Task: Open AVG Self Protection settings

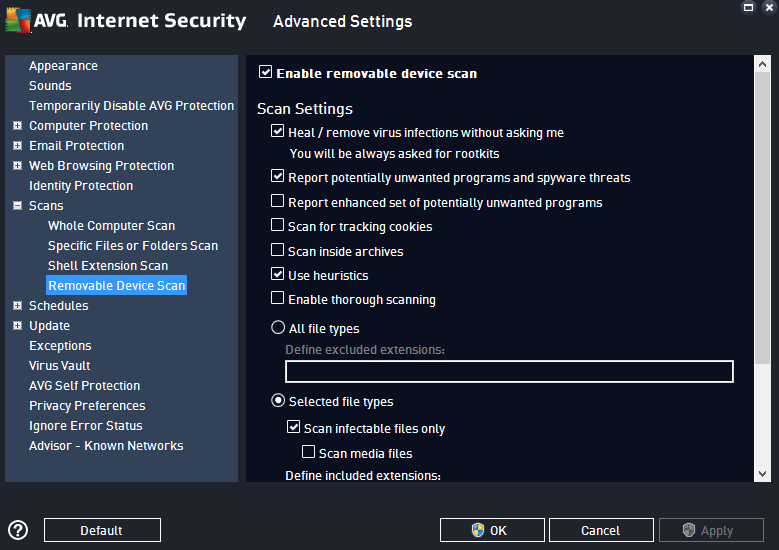Action: coord(84,386)
